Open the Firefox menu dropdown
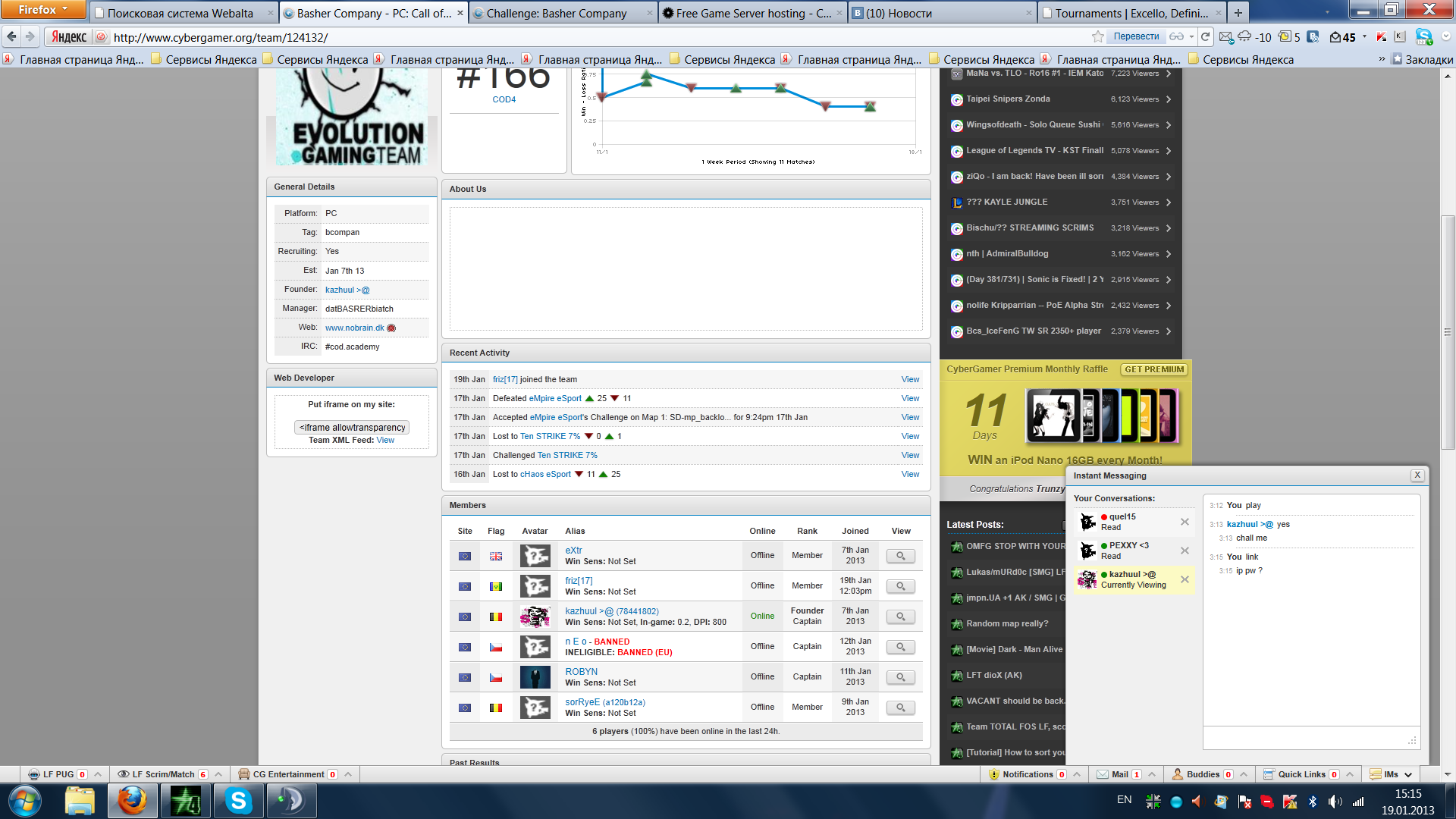The height and width of the screenshot is (819, 1456). coord(43,9)
